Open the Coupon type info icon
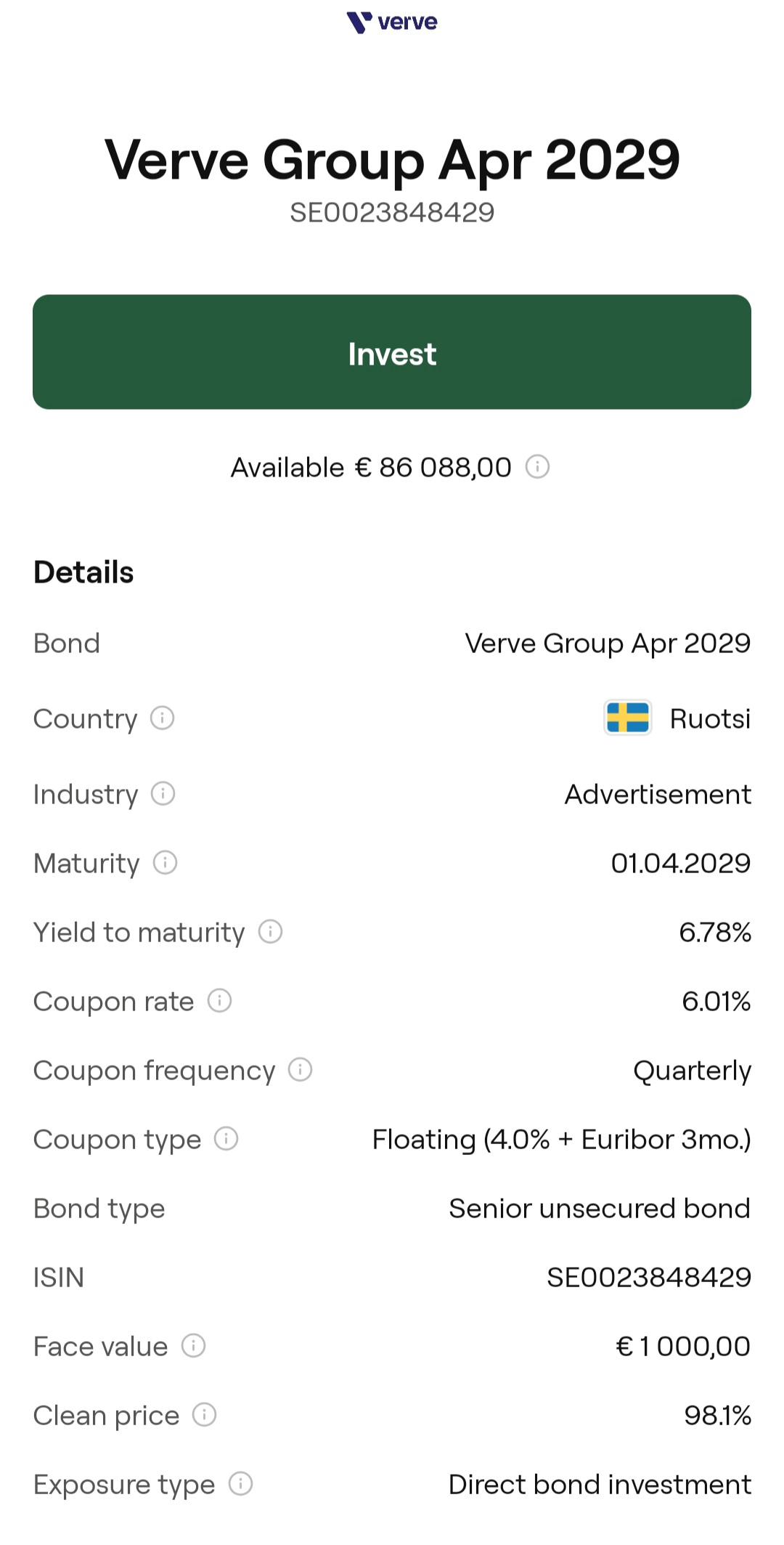The height and width of the screenshot is (1545, 784). coord(226,1139)
